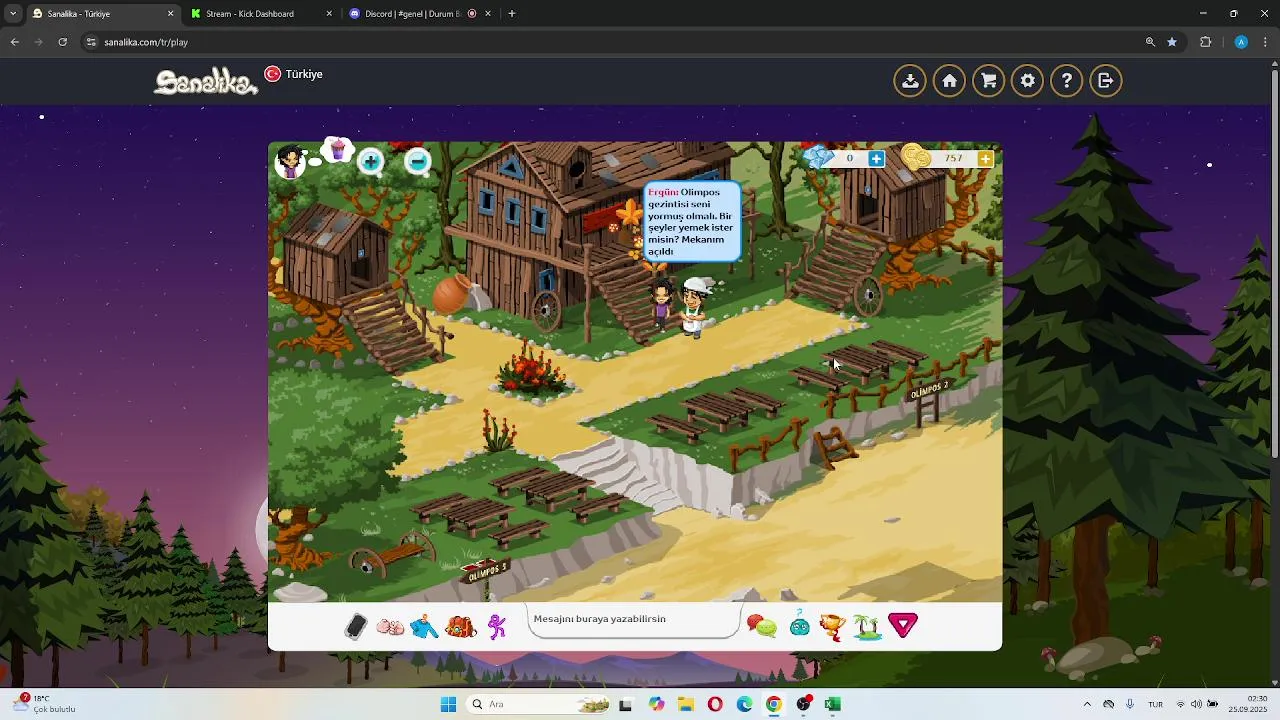Click the chef character Ergün
This screenshot has width=1280, height=720.
pyautogui.click(x=694, y=307)
